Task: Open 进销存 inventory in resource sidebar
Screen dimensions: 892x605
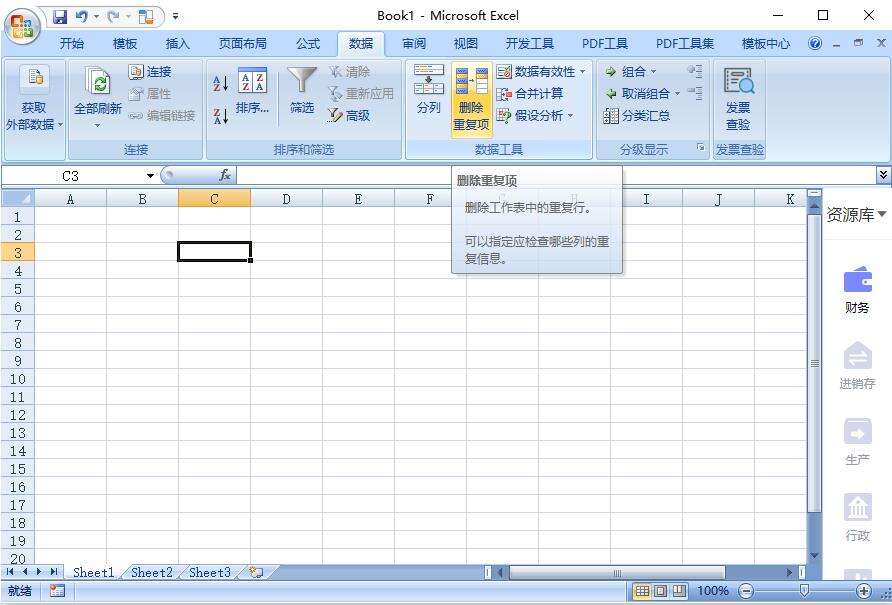Action: pyautogui.click(x=857, y=365)
